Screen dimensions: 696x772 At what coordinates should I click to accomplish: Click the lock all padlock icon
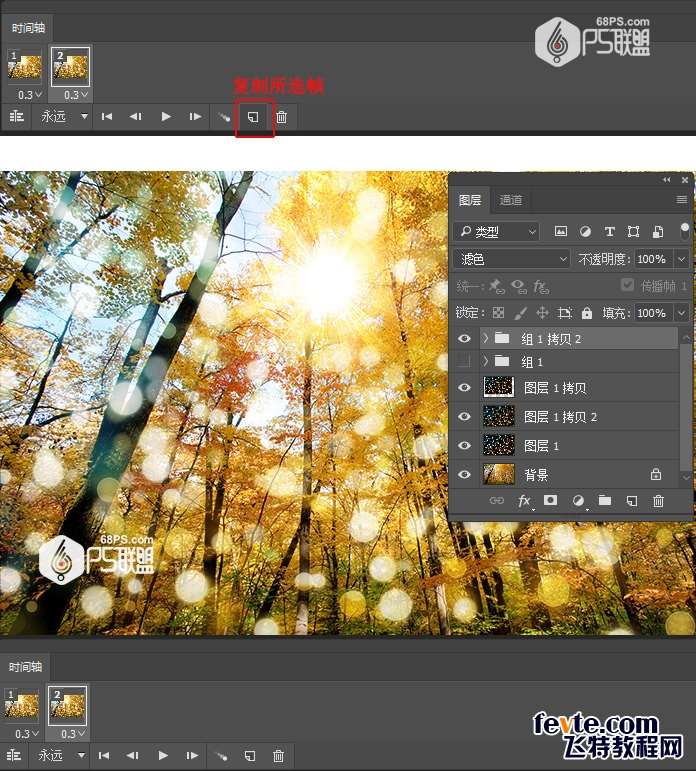587,313
